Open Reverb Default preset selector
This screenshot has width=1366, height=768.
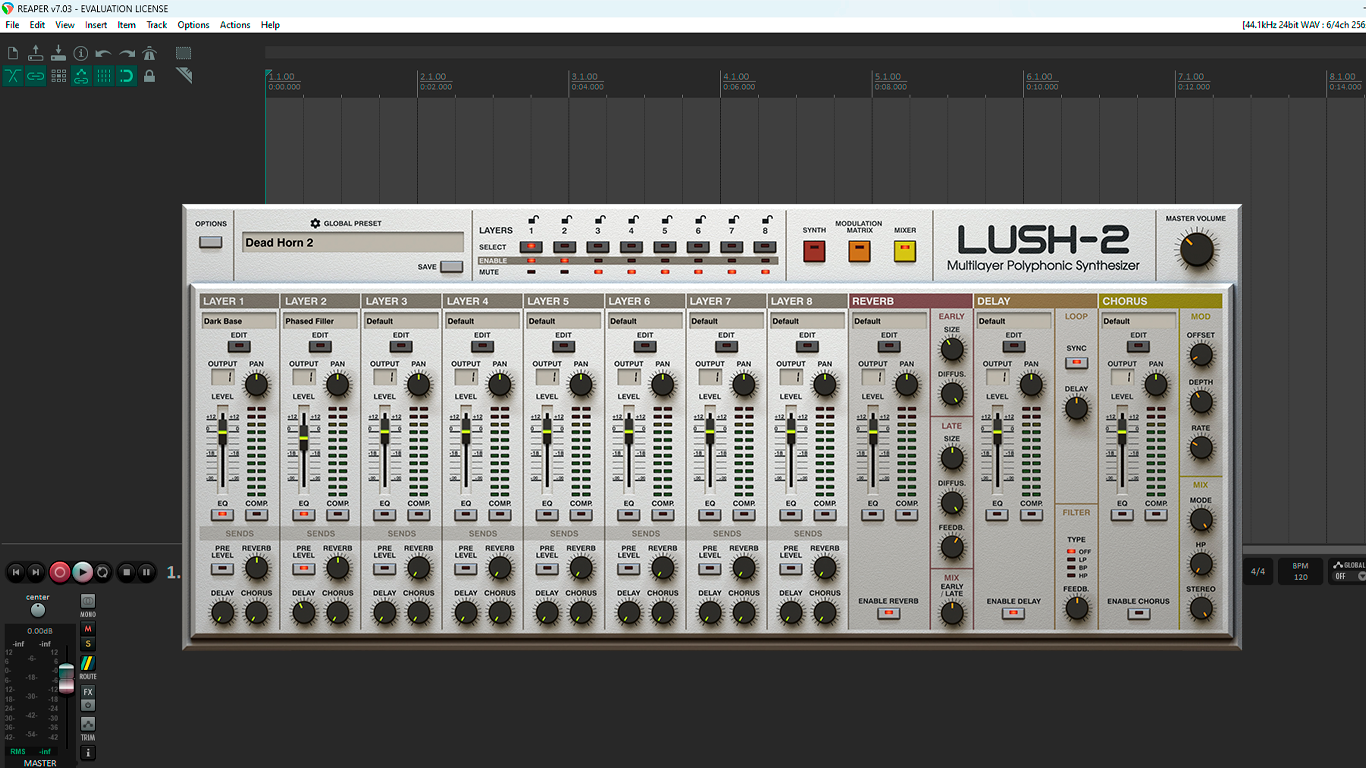tap(889, 321)
